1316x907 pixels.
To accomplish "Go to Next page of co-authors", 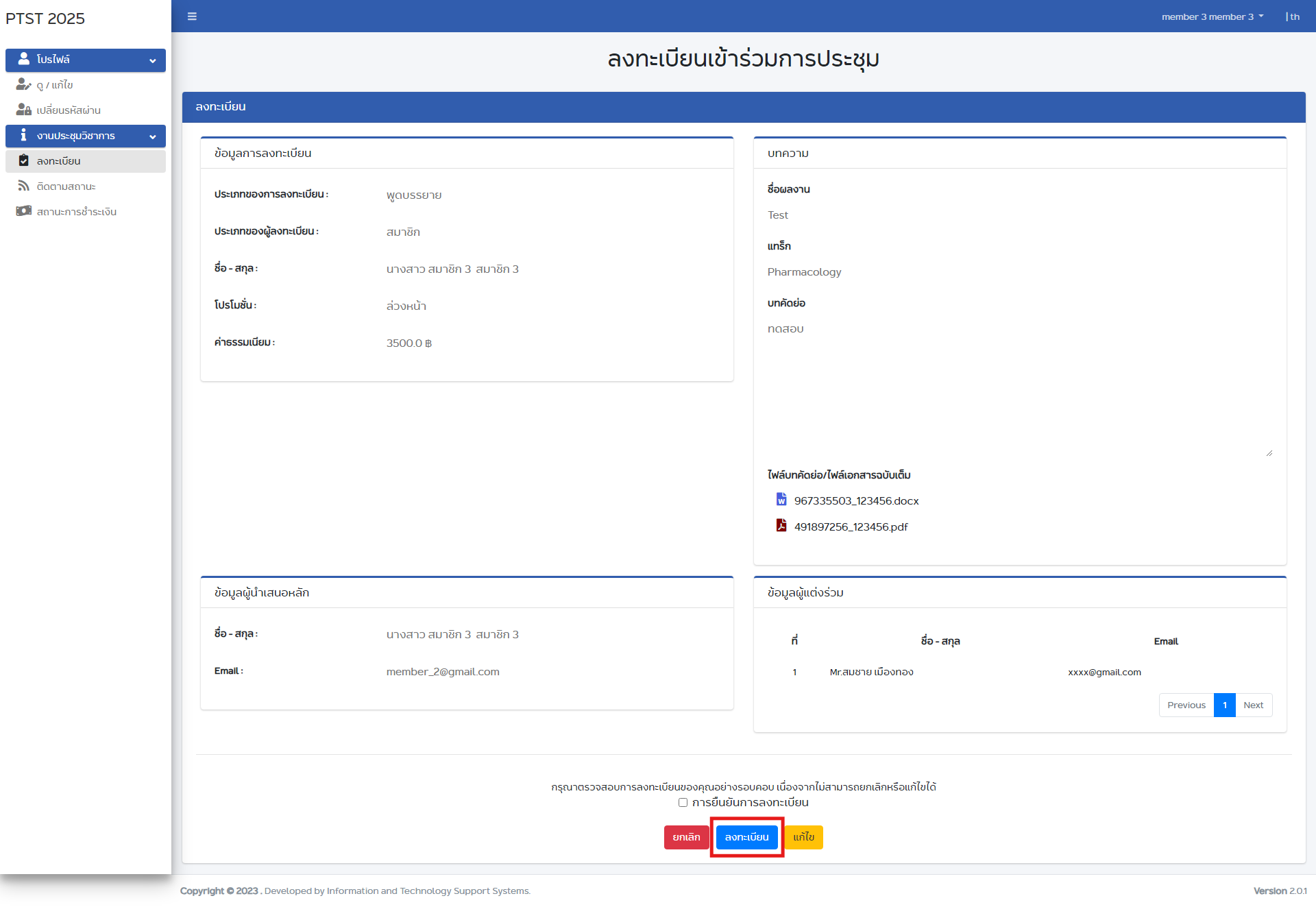I will click(1253, 705).
